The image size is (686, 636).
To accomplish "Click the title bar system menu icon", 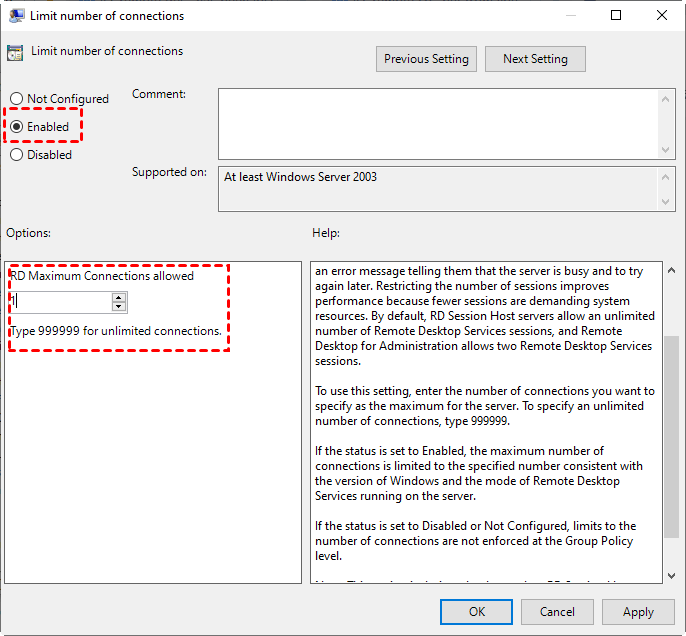I will [x=17, y=16].
